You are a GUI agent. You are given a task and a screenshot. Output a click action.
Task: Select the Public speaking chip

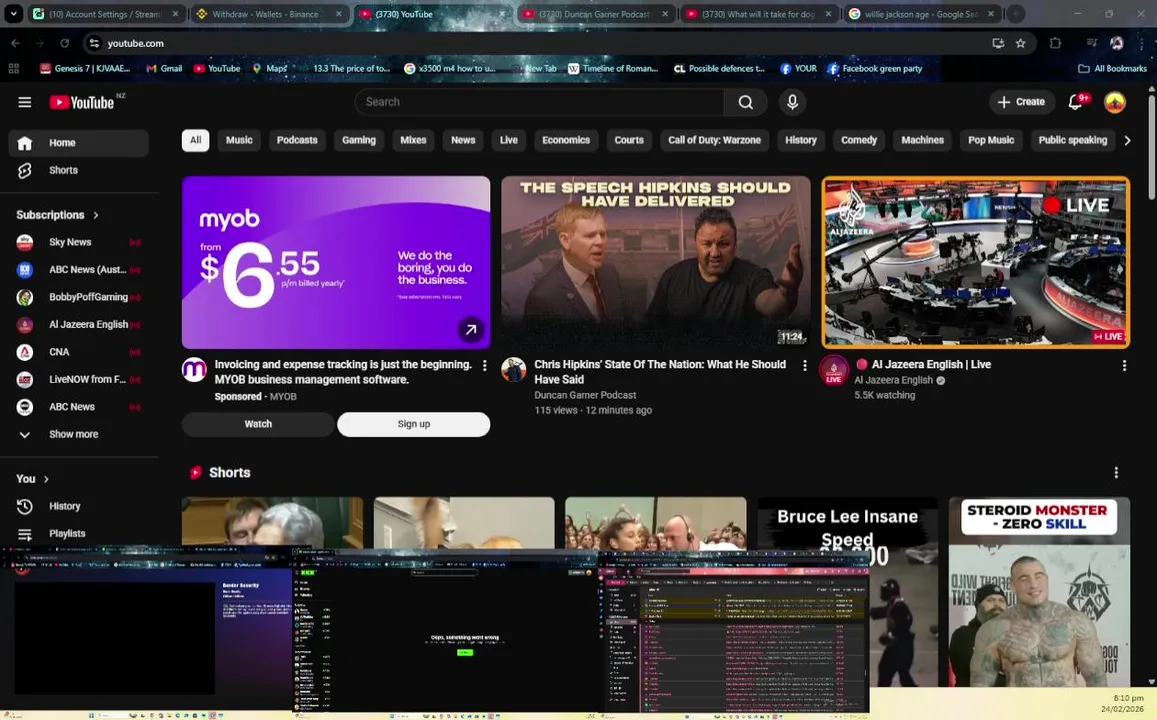pyautogui.click(x=1073, y=140)
